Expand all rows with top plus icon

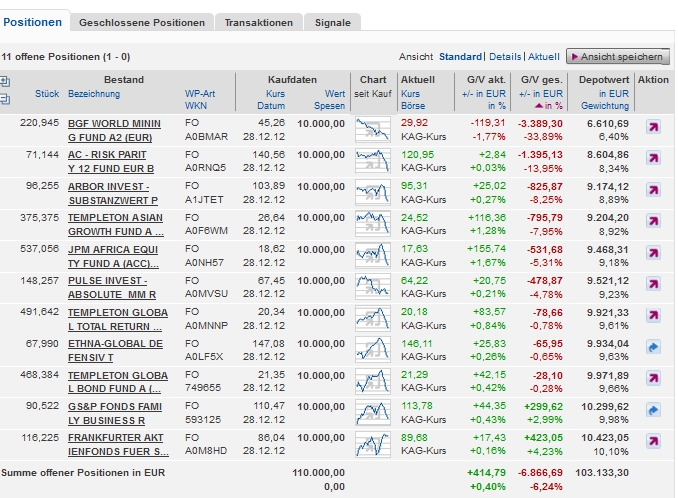pyautogui.click(x=5, y=81)
